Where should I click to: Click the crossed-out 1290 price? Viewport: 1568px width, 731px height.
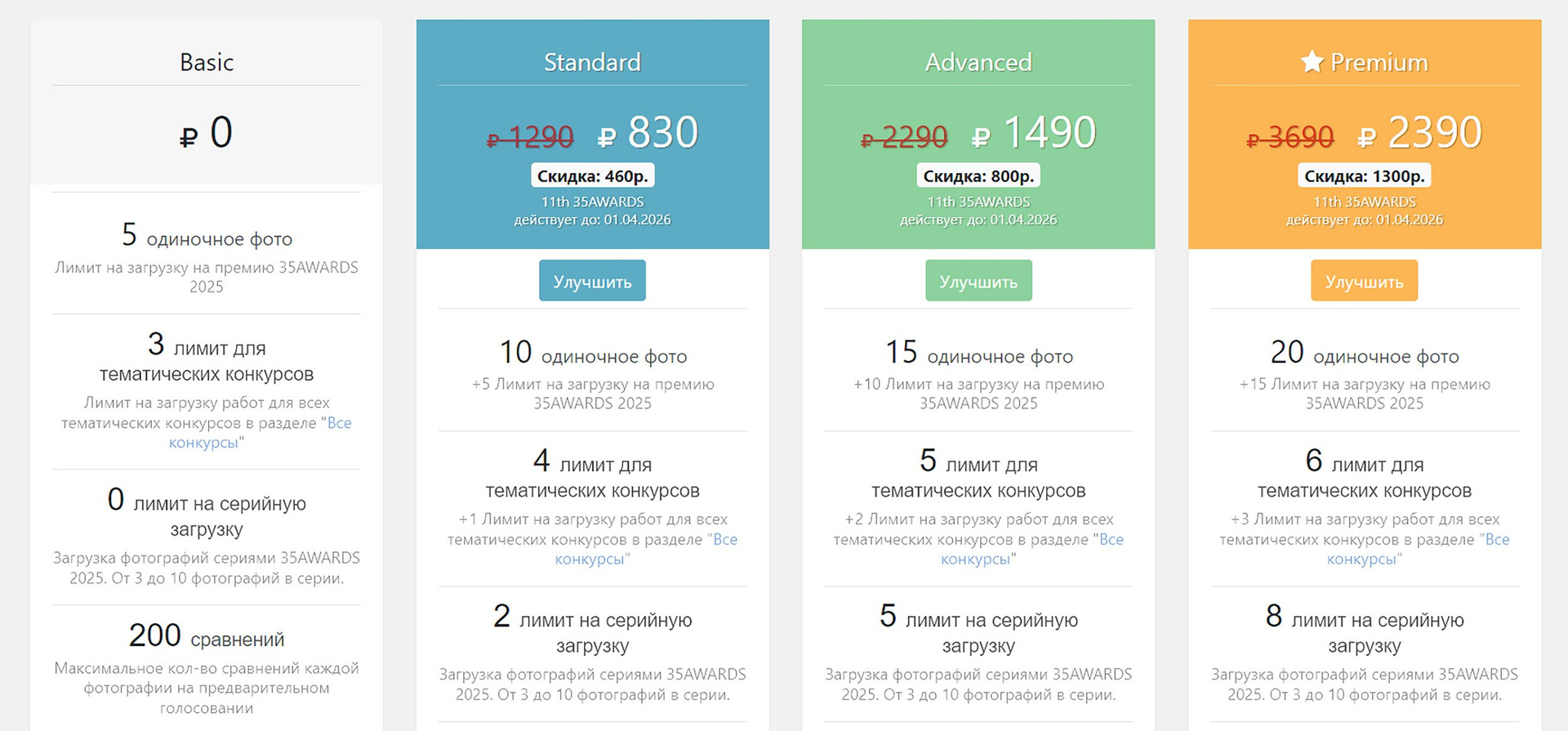point(530,136)
